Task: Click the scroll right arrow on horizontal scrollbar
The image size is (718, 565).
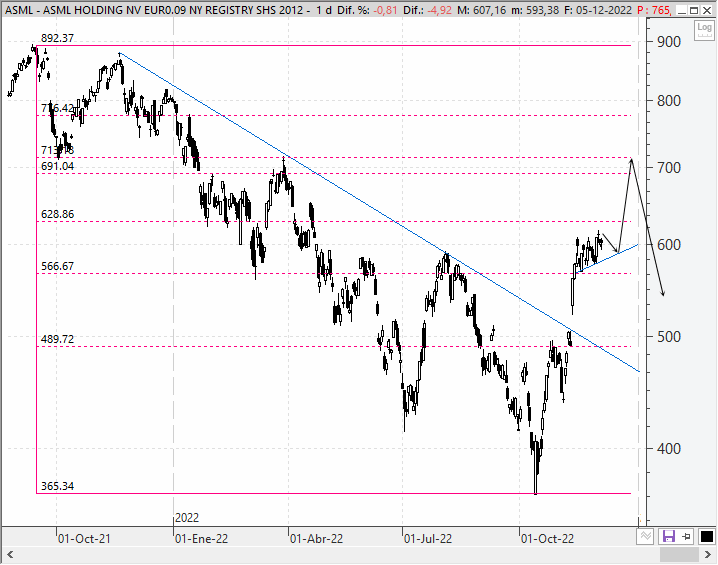Action: (x=708, y=555)
